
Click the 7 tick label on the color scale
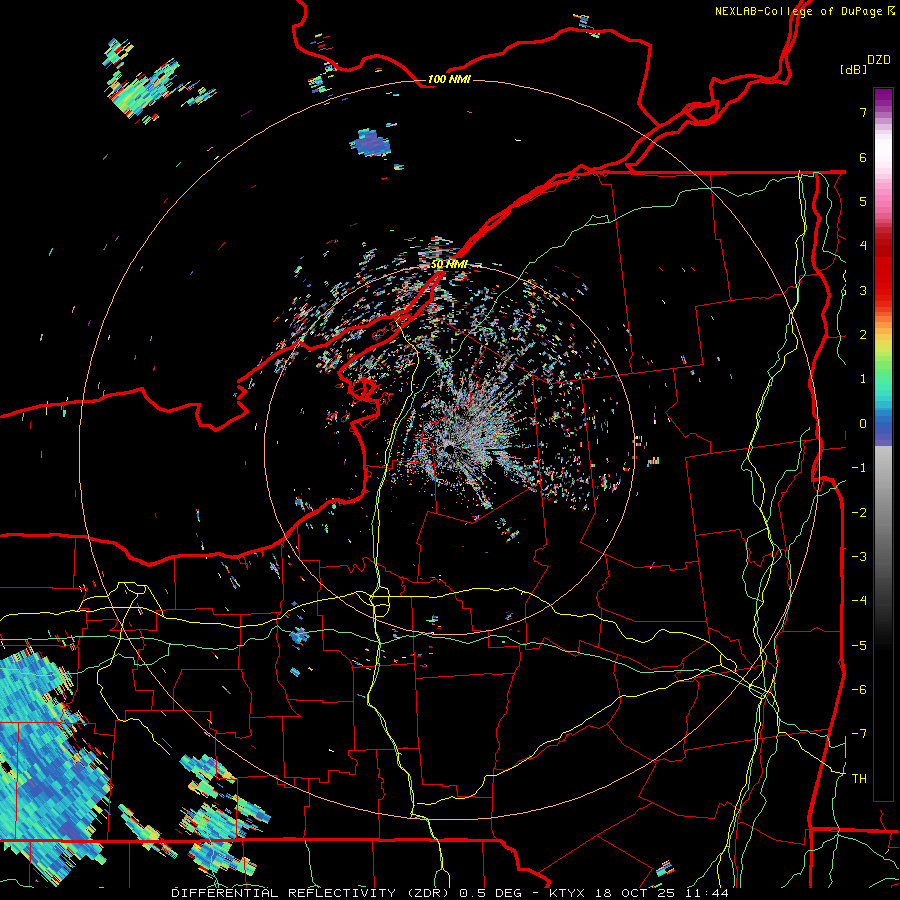[x=863, y=112]
